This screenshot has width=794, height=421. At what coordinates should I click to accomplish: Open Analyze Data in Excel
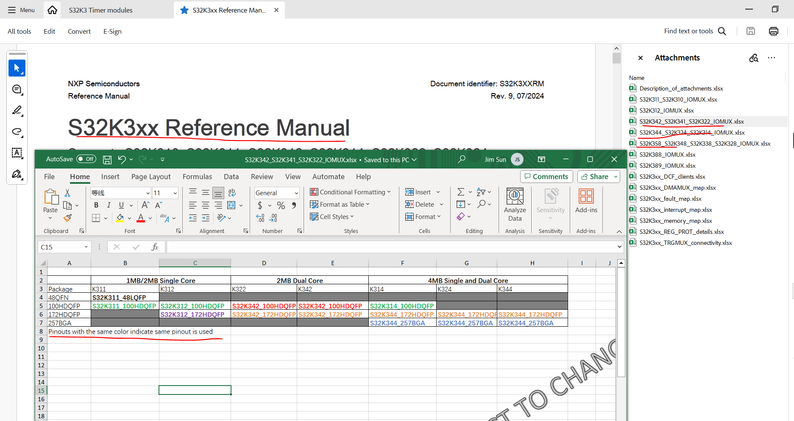pos(514,205)
